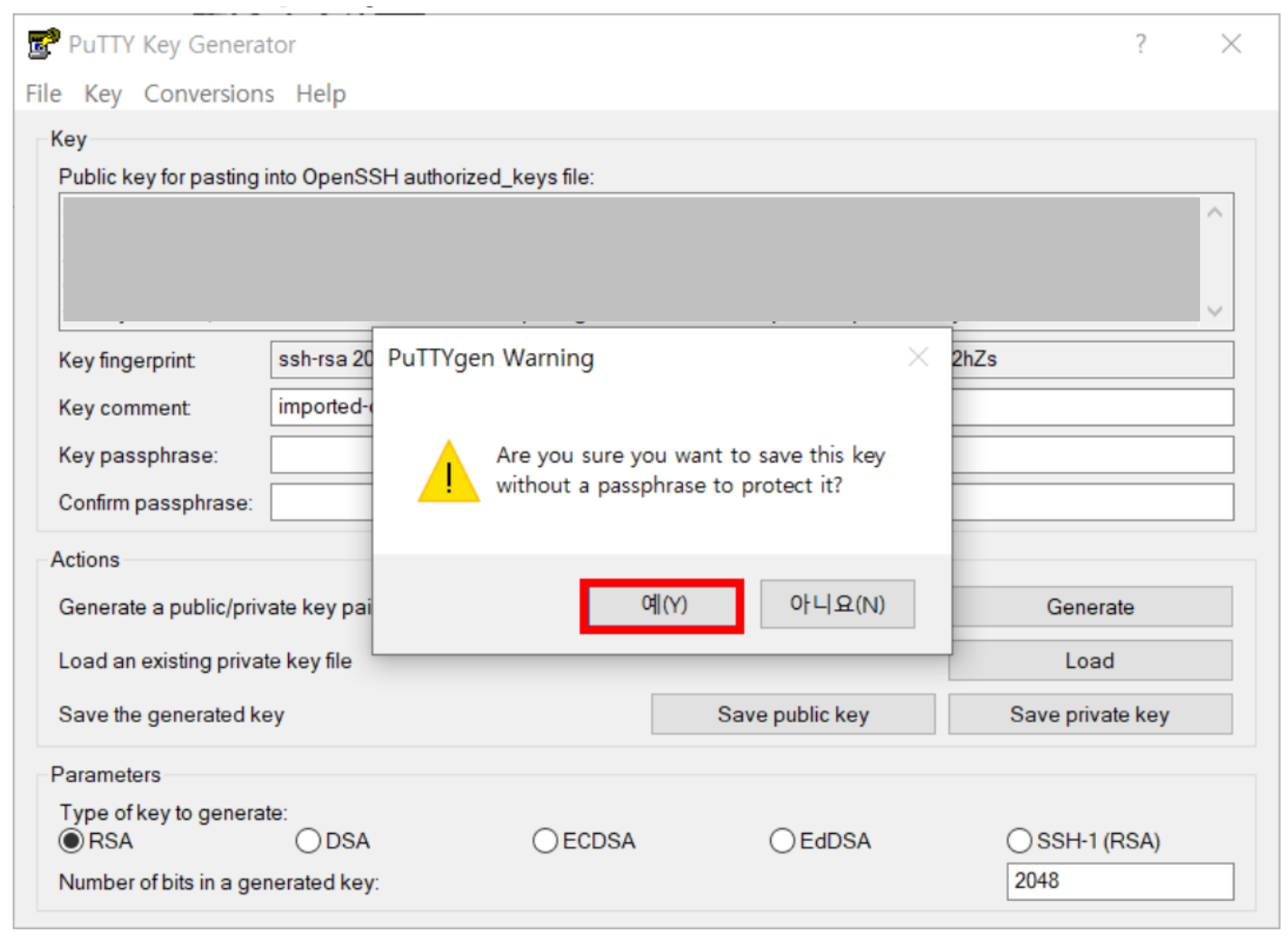Screen dimensions: 1288x937
Task: Click the 'PuTTYgen Warning' dialog title
Action: [491, 359]
